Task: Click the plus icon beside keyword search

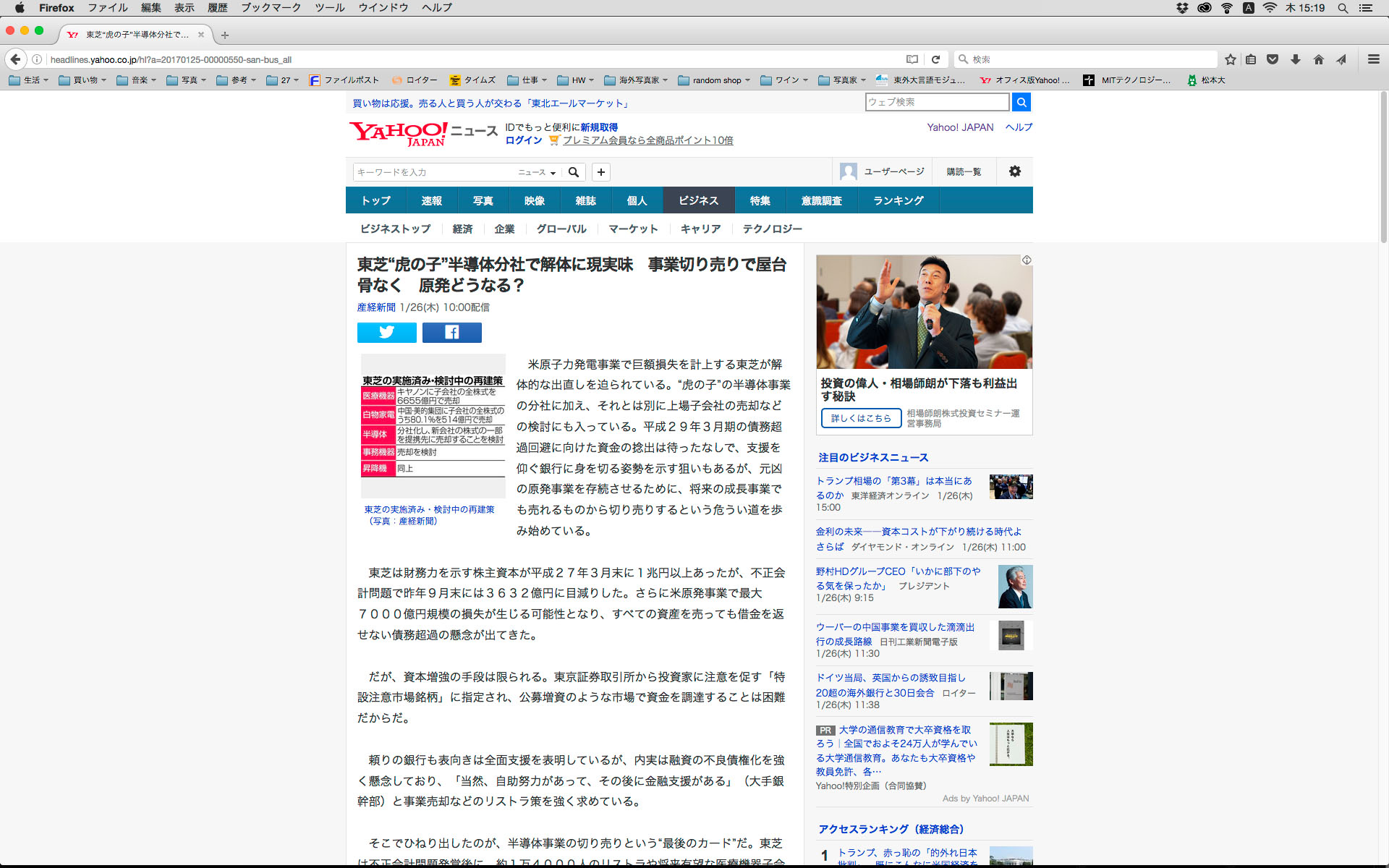Action: coord(600,172)
